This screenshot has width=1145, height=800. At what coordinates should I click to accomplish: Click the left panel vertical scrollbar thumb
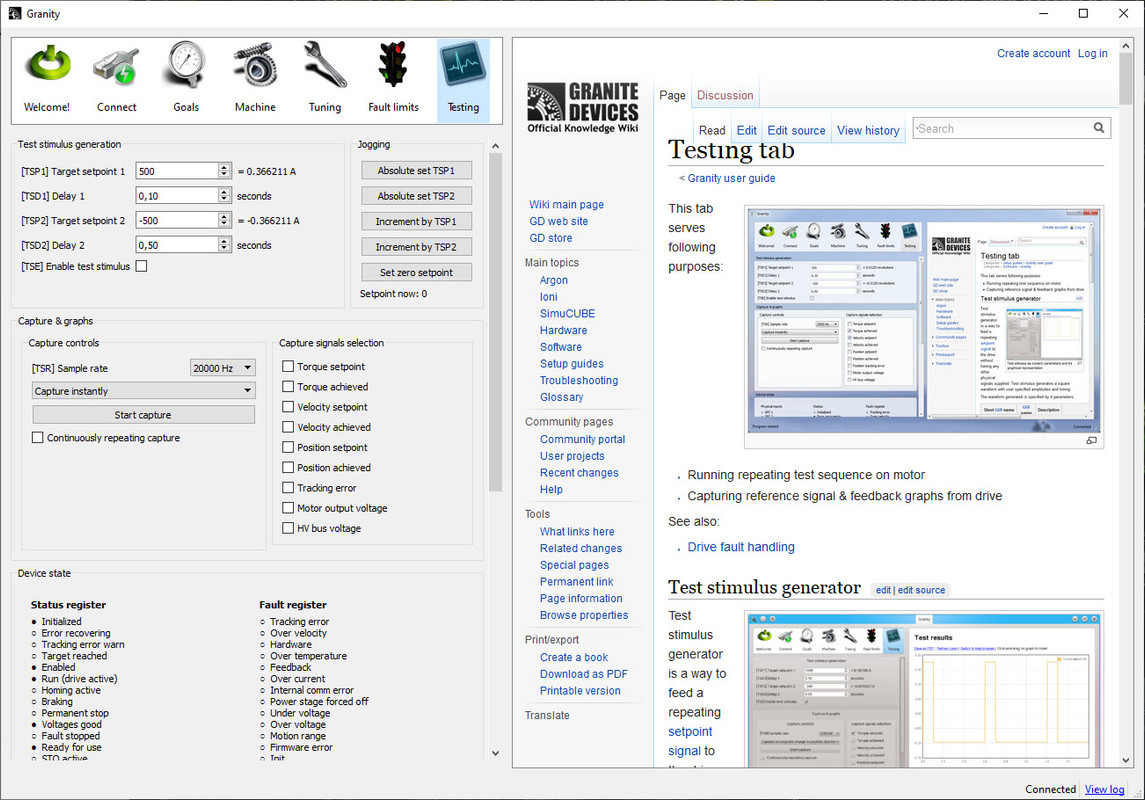click(x=495, y=321)
